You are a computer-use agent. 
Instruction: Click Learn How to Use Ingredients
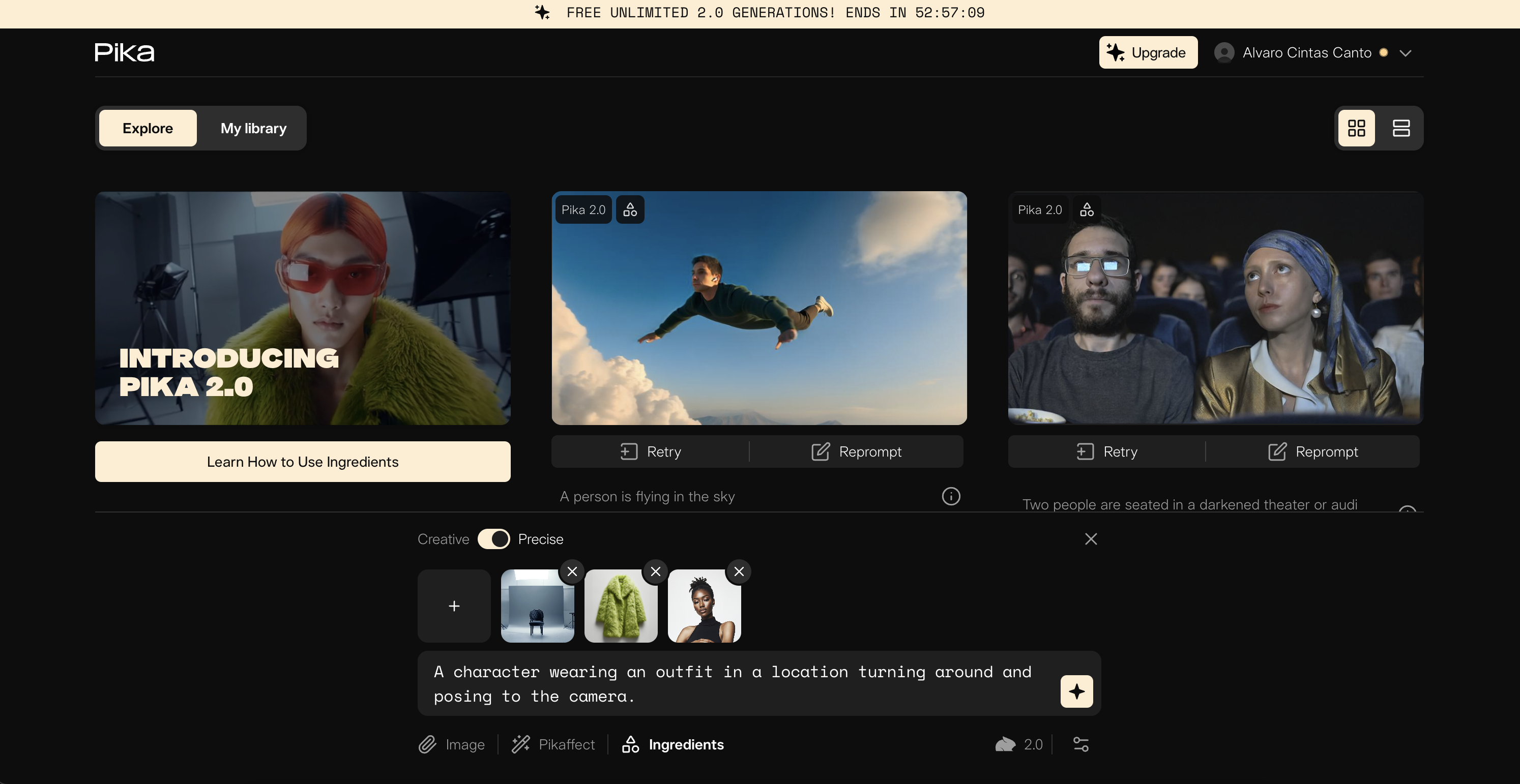click(x=302, y=461)
